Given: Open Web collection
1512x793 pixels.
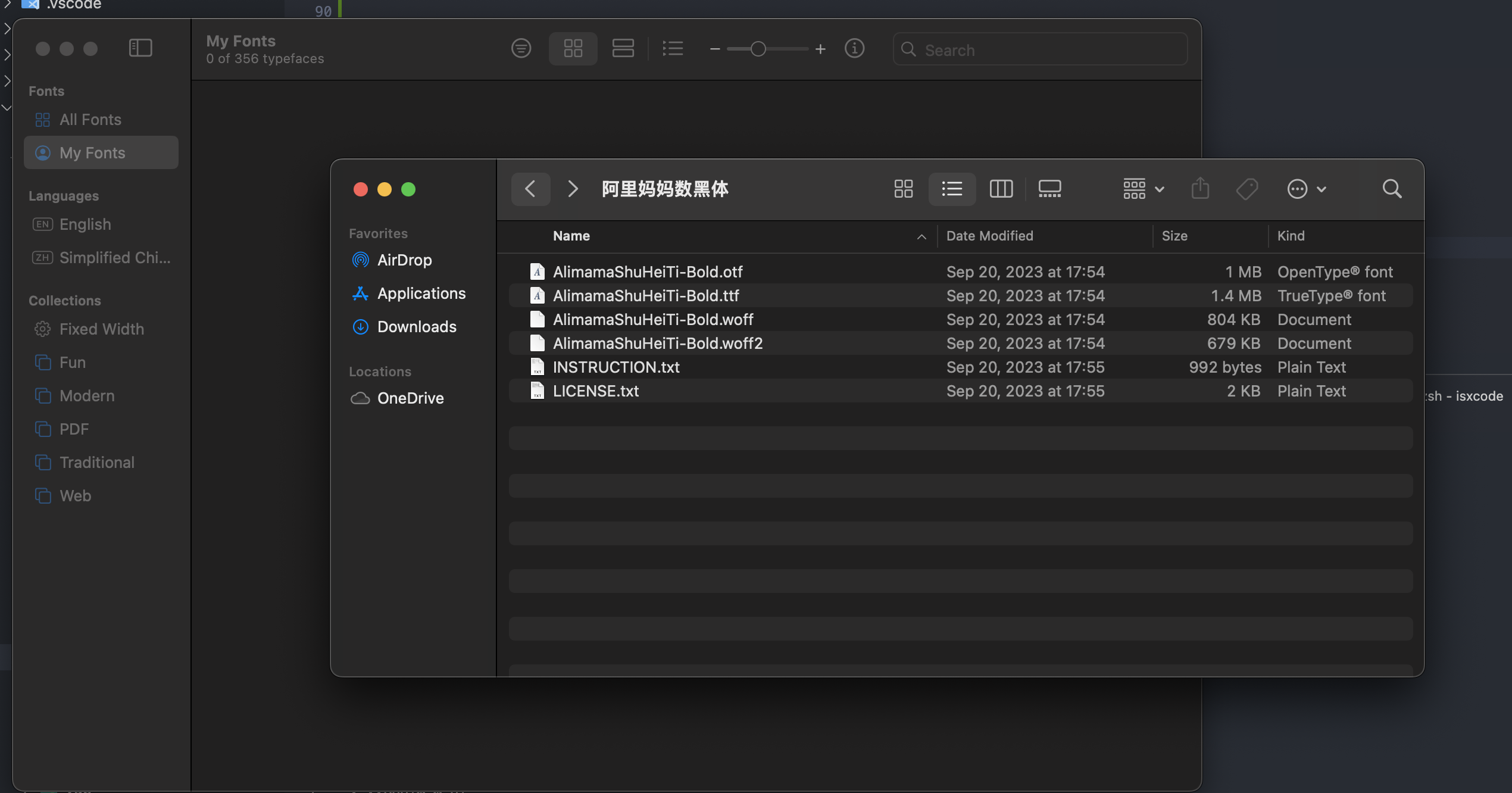Looking at the screenshot, I should pyautogui.click(x=101, y=496).
